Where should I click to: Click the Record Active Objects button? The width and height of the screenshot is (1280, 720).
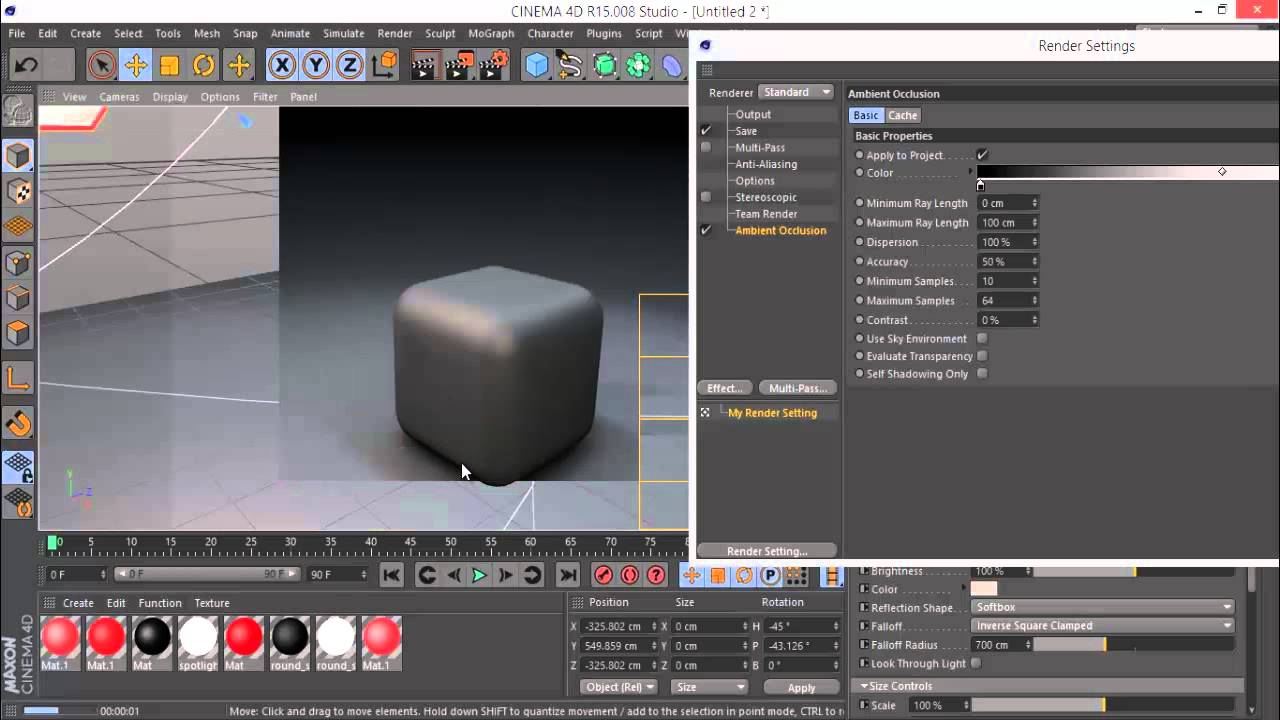pyautogui.click(x=603, y=575)
